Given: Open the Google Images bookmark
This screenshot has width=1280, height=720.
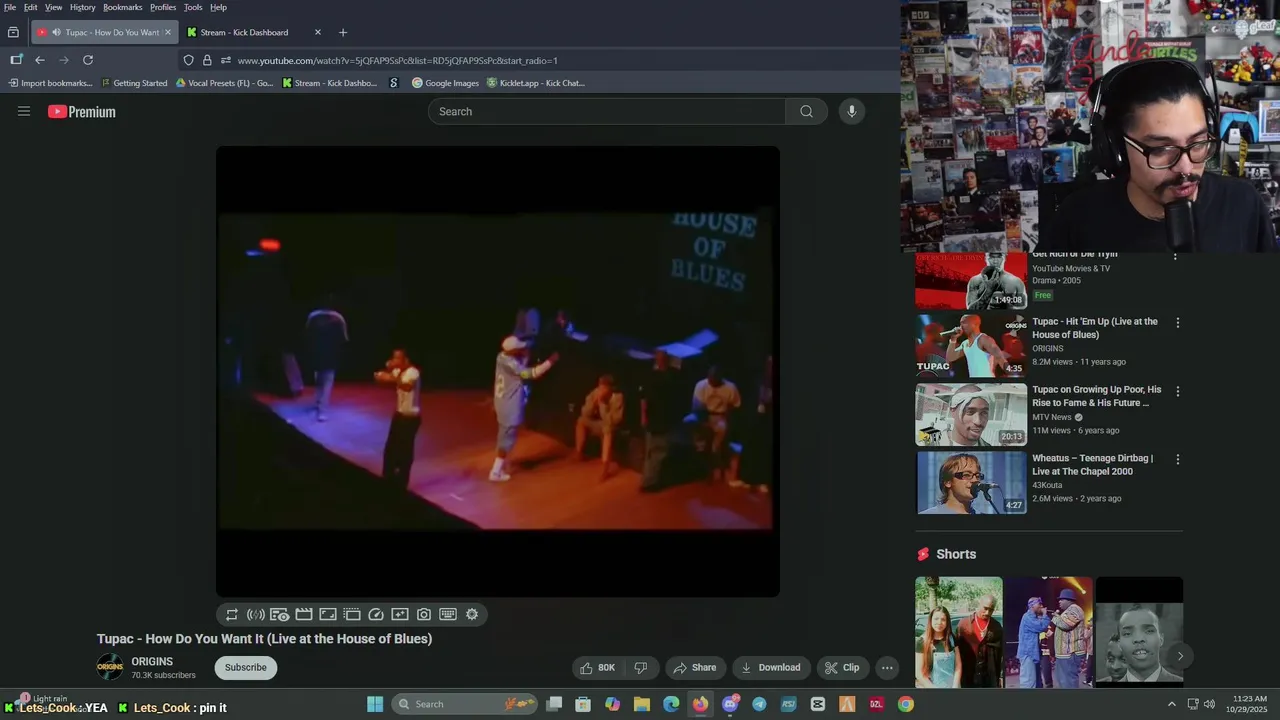Looking at the screenshot, I should tap(445, 83).
